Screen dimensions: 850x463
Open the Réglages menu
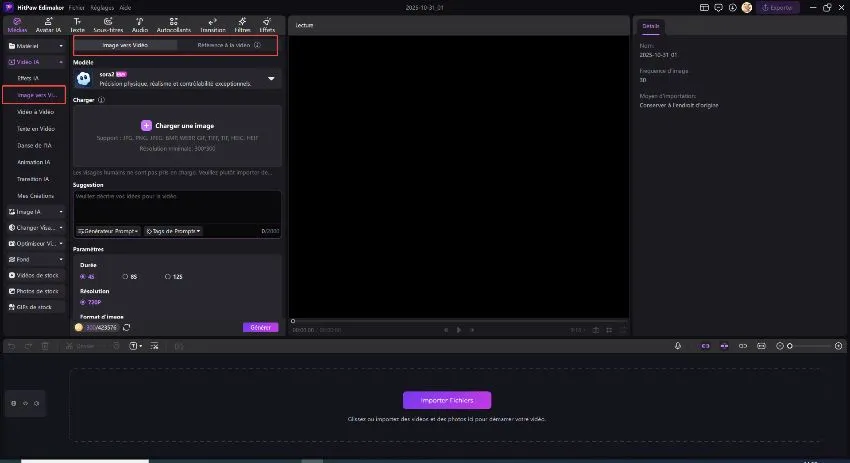[101, 7]
